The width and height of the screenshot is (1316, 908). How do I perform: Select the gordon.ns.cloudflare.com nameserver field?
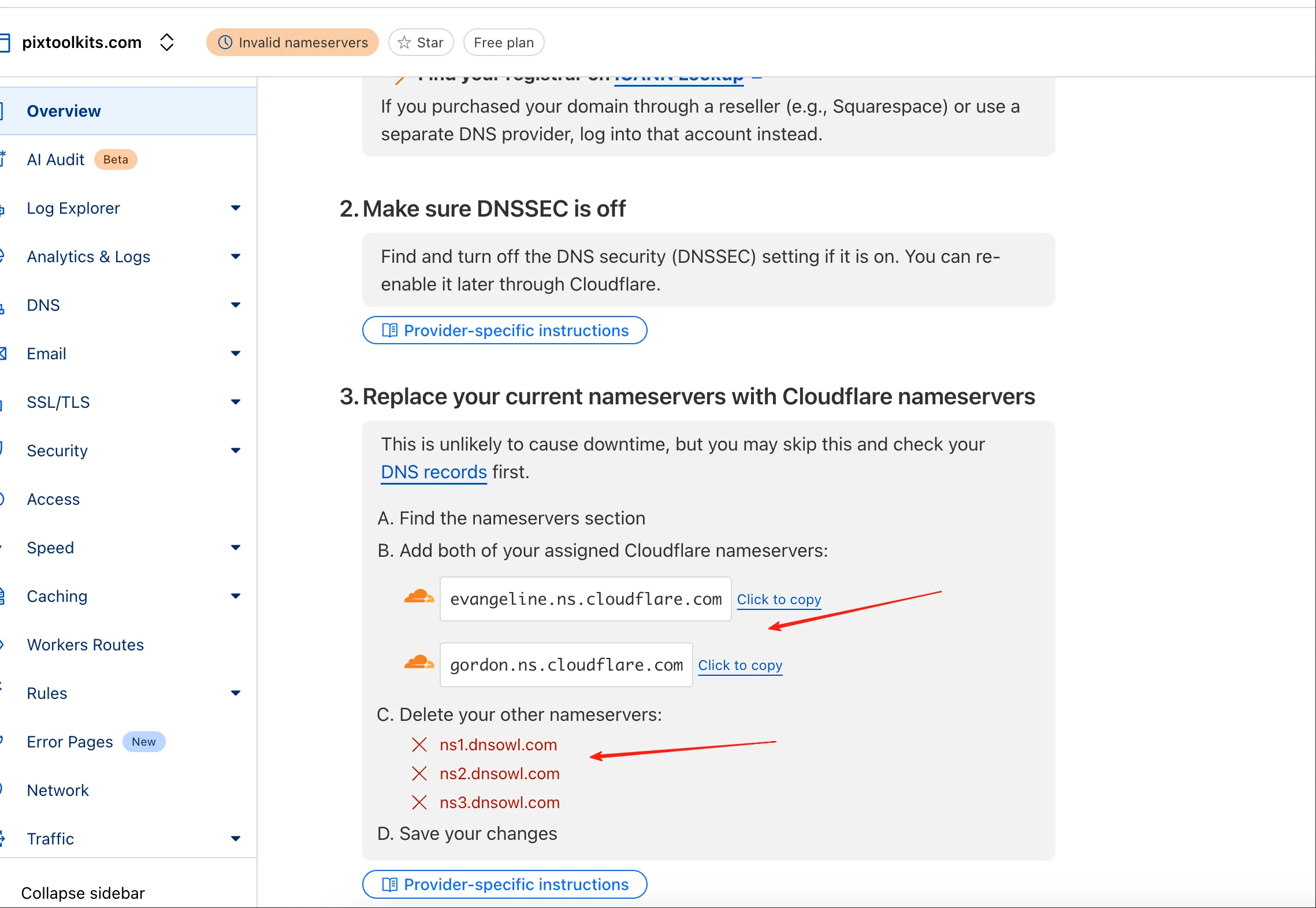coord(566,665)
